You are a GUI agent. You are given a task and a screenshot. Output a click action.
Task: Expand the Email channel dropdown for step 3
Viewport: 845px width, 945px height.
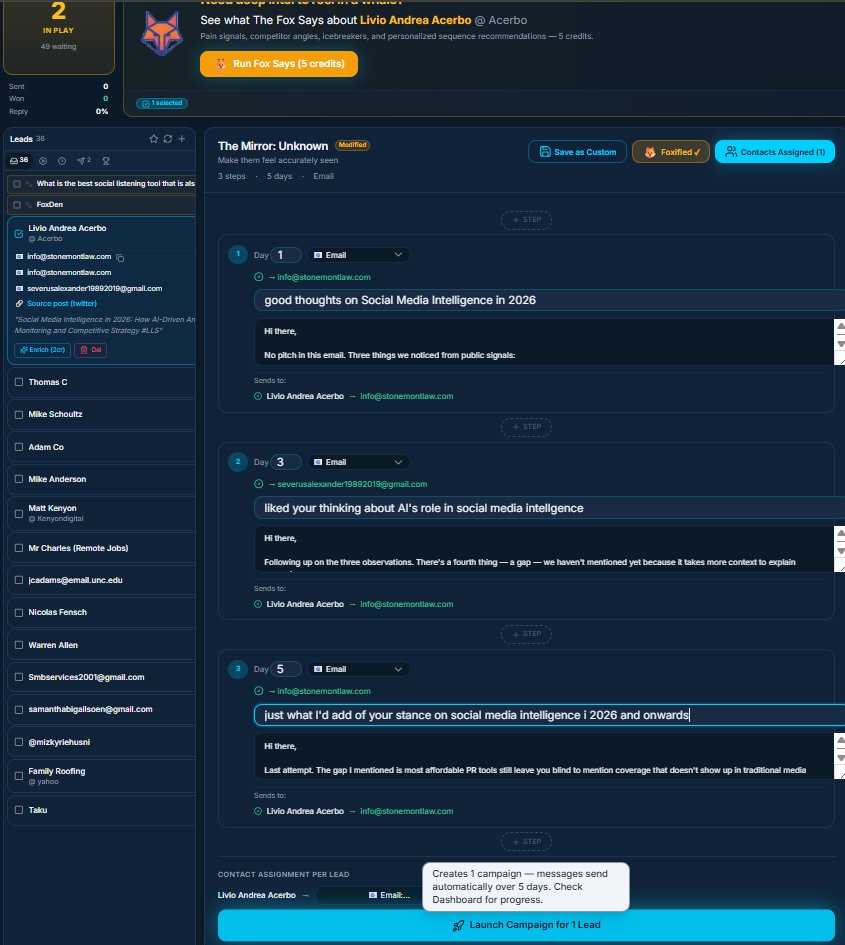tap(358, 669)
